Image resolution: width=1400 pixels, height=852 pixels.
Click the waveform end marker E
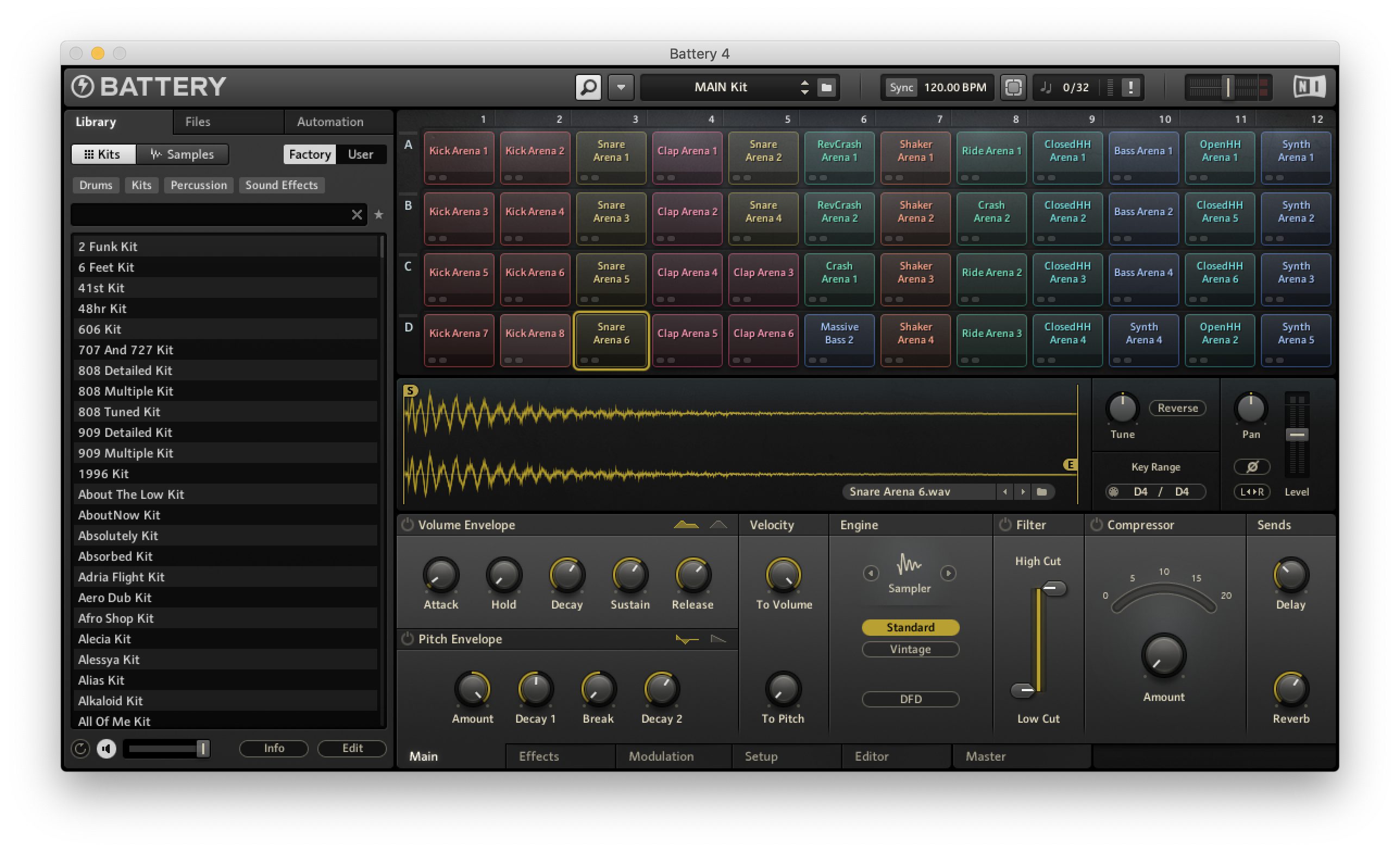pyautogui.click(x=1070, y=464)
